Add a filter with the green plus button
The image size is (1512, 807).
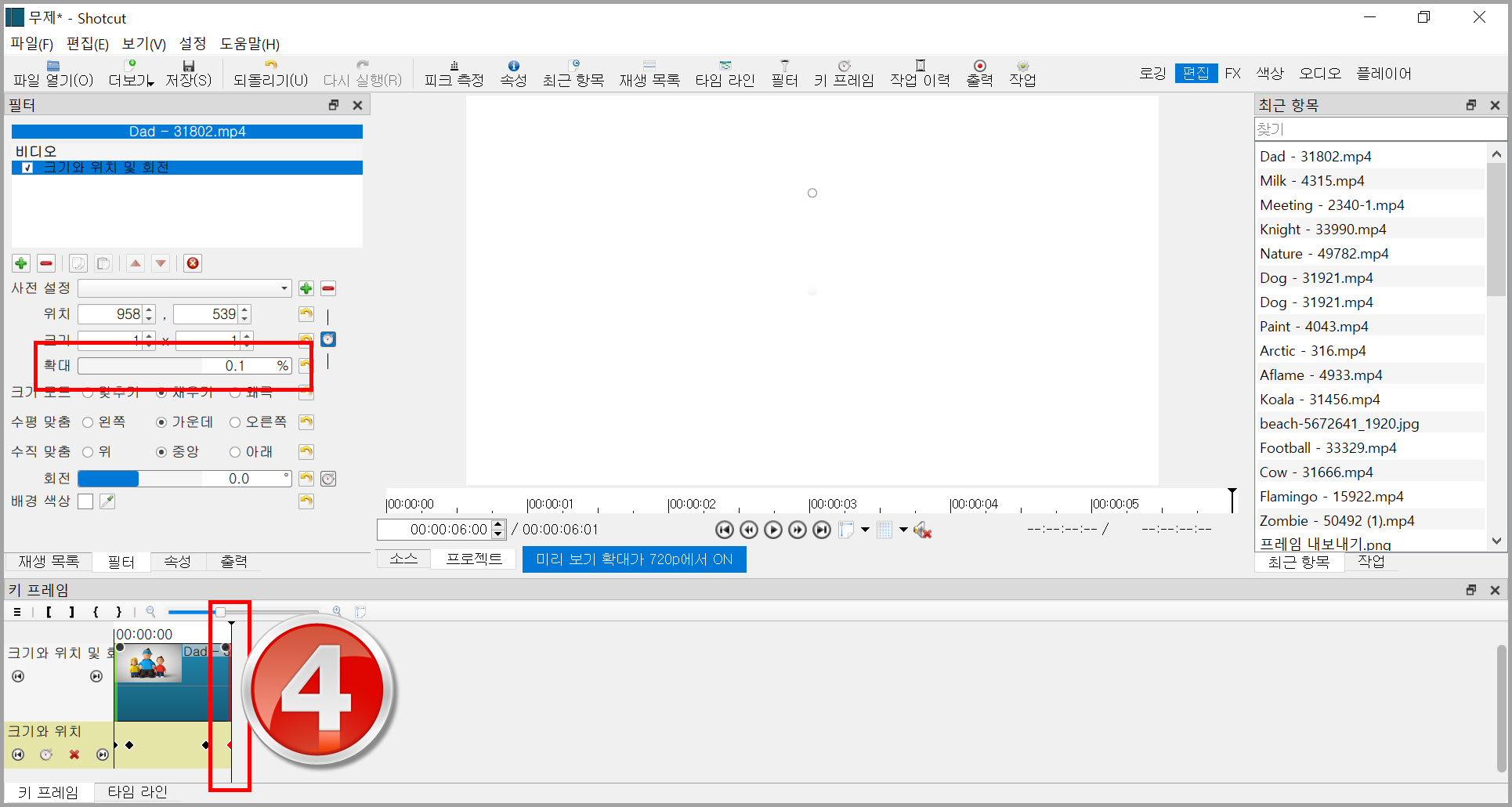coord(21,263)
